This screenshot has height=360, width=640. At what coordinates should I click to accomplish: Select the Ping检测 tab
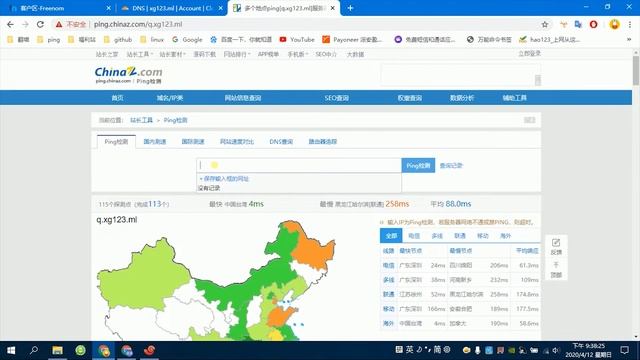click(116, 142)
